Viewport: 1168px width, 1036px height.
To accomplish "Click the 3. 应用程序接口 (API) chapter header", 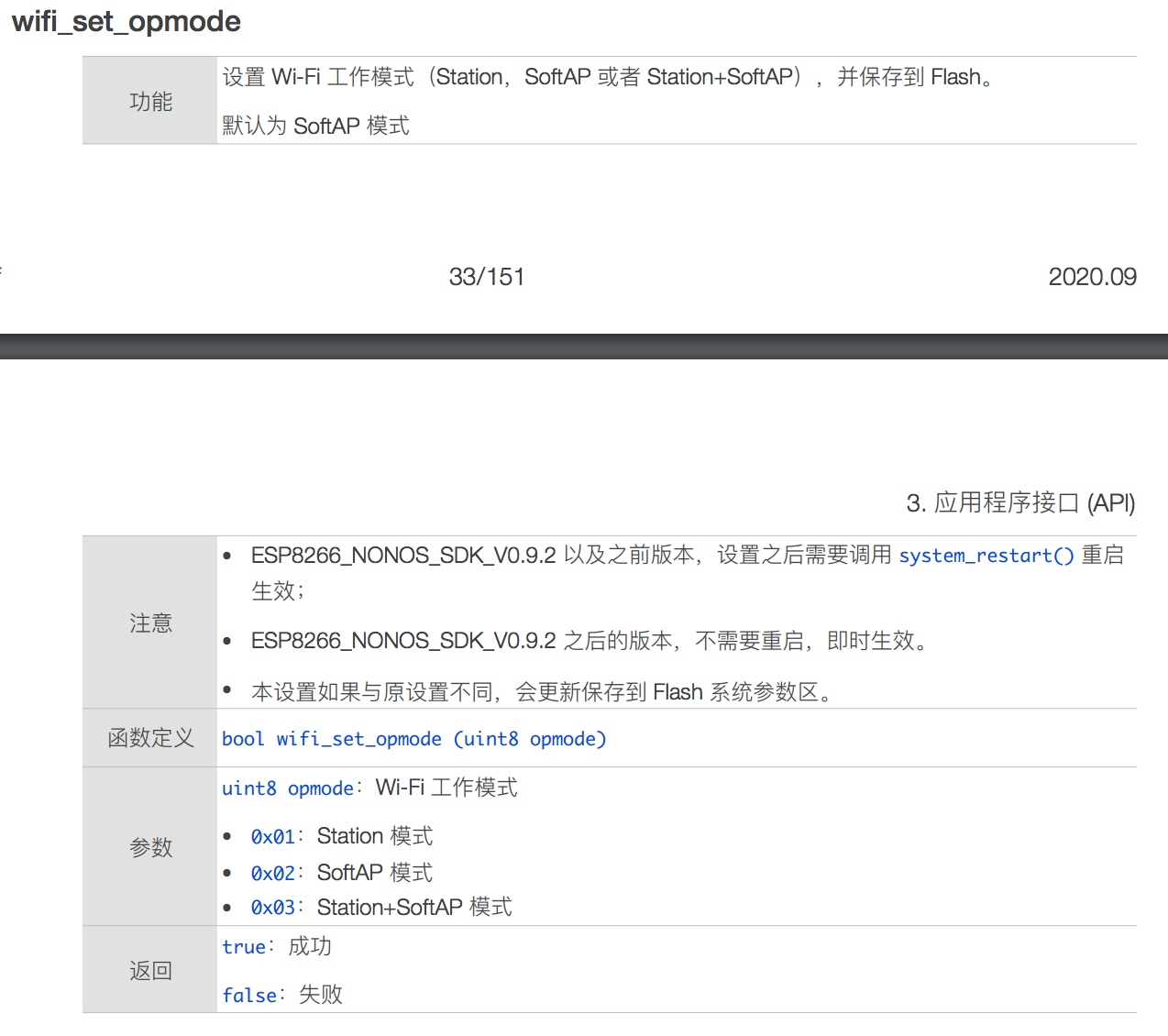I will click(x=1020, y=503).
